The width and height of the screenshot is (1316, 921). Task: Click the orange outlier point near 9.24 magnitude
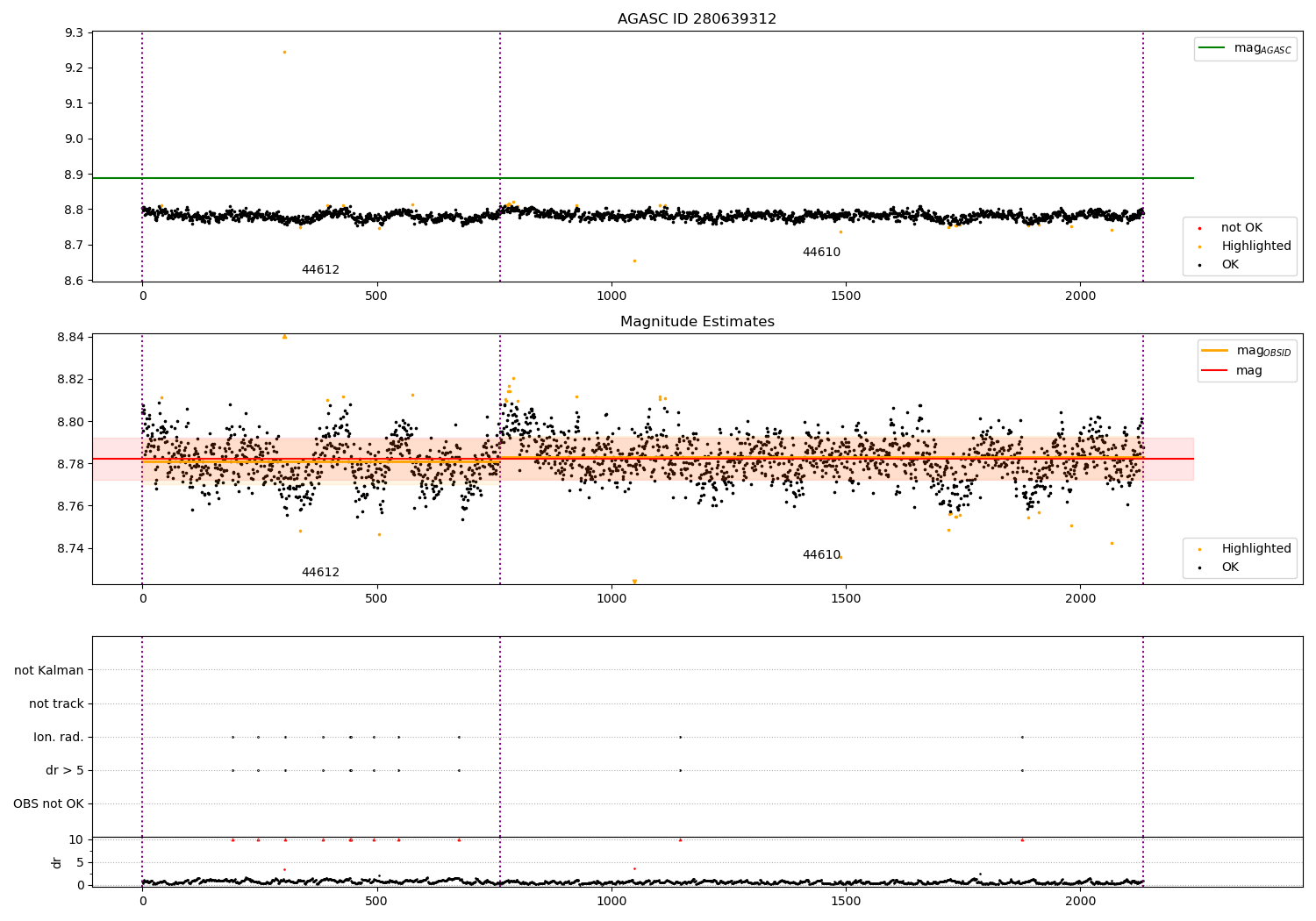[x=284, y=52]
